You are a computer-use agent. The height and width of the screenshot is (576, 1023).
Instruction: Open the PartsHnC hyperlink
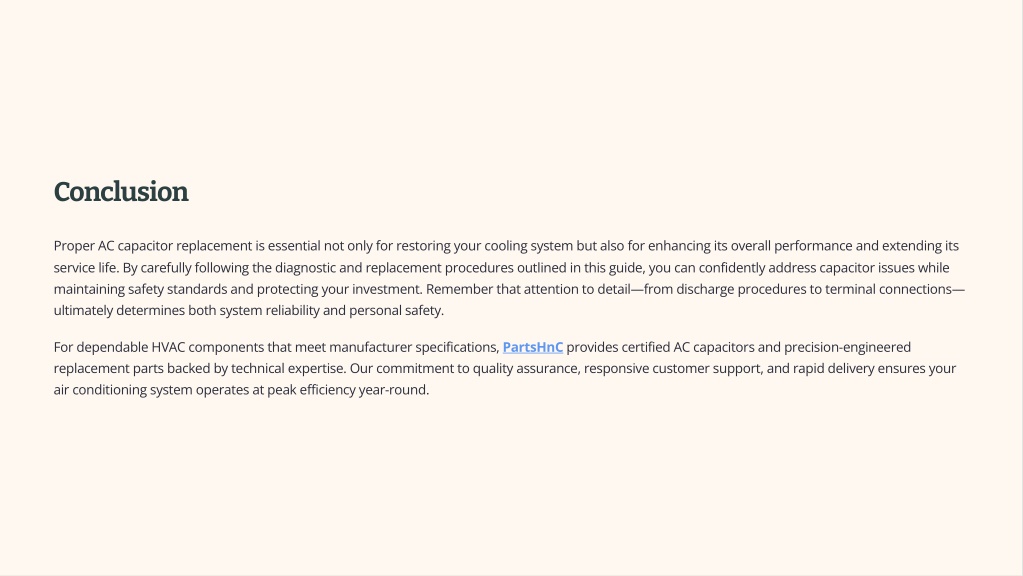(x=532, y=347)
